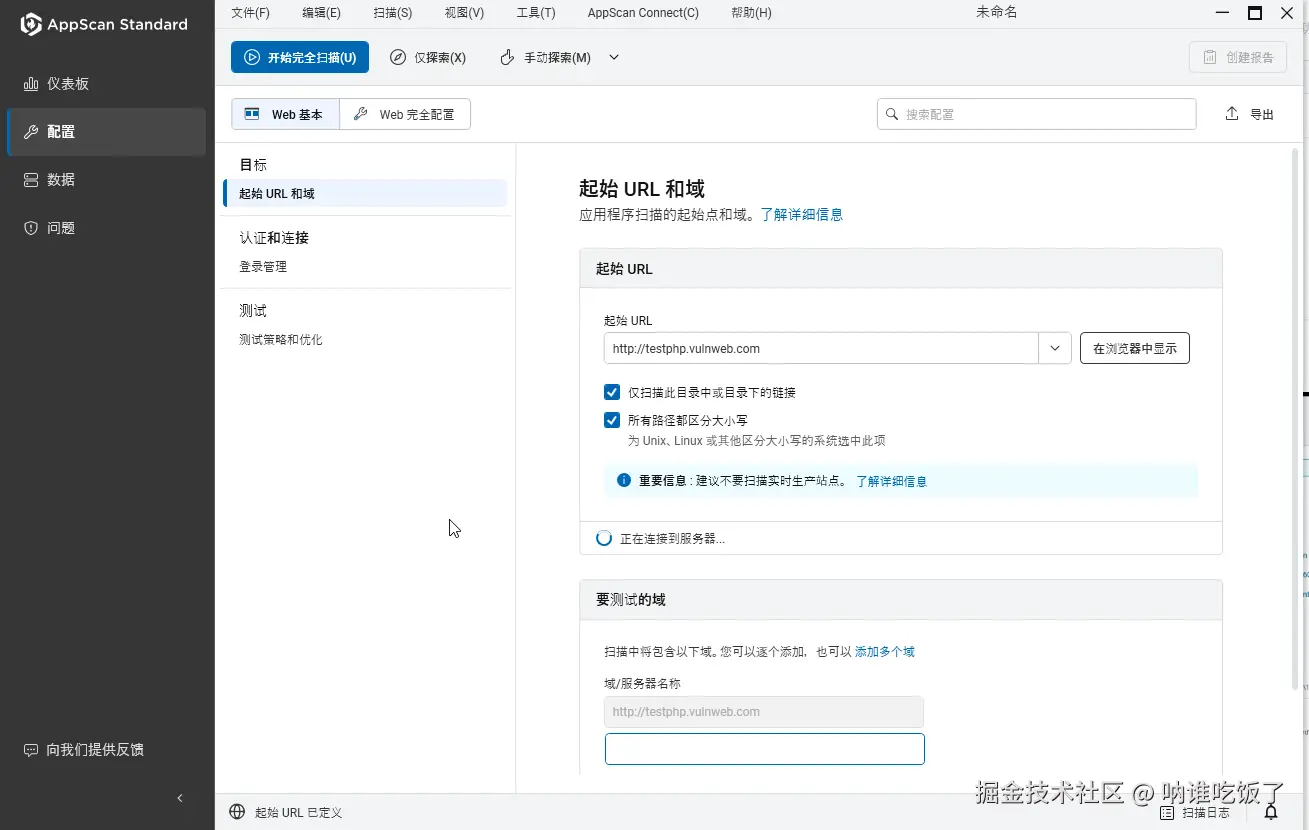Open the 扫描(S) menu

click(x=392, y=13)
